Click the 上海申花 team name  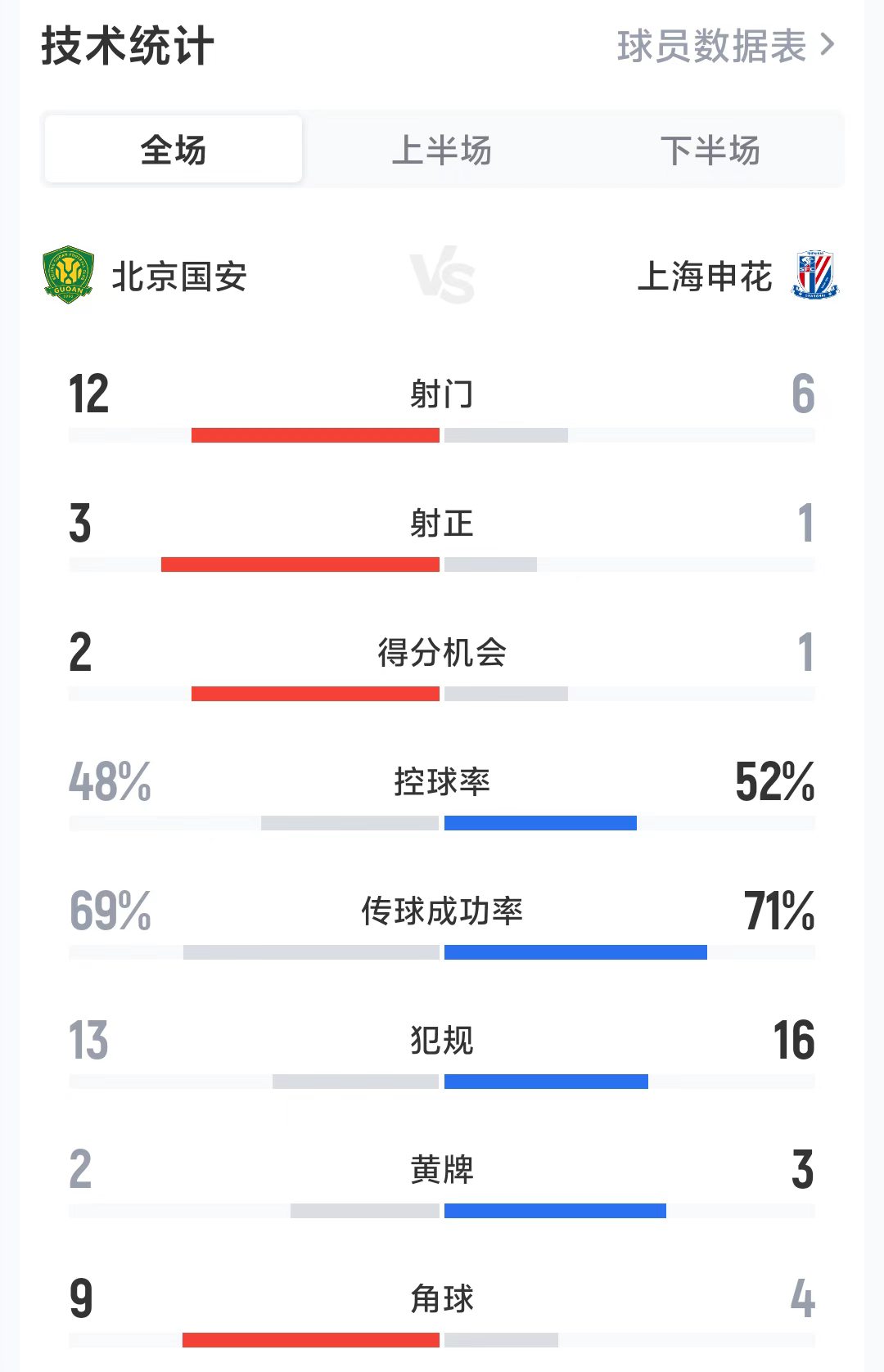point(704,277)
